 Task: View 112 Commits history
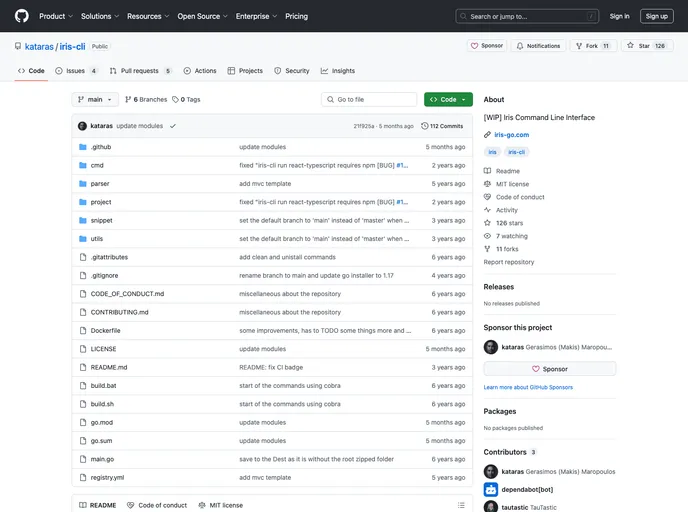point(442,126)
